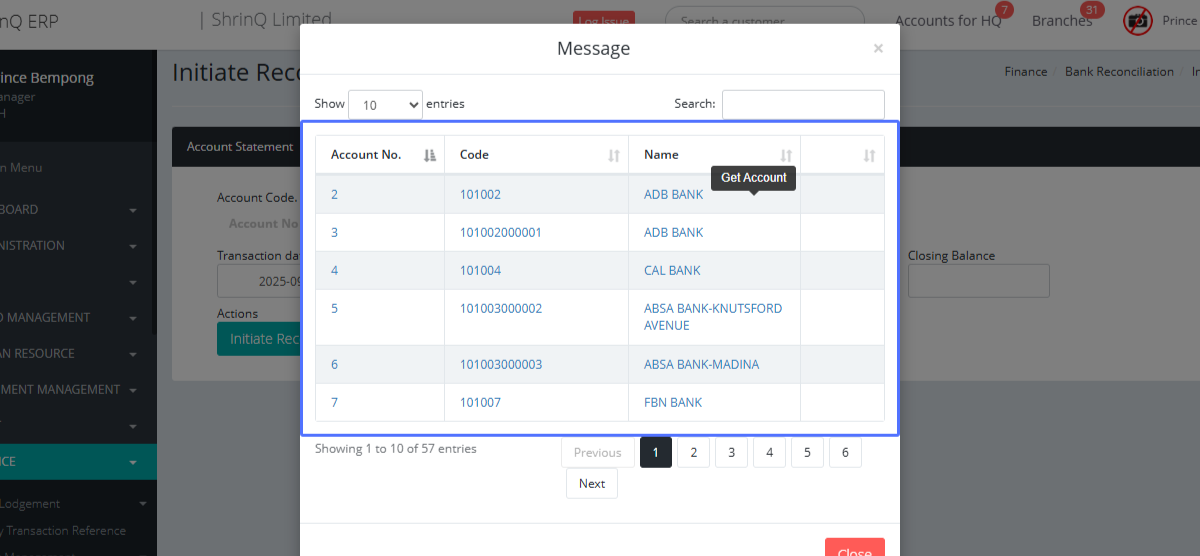Click the Name column sort icon
1200x556 pixels.
point(786,155)
